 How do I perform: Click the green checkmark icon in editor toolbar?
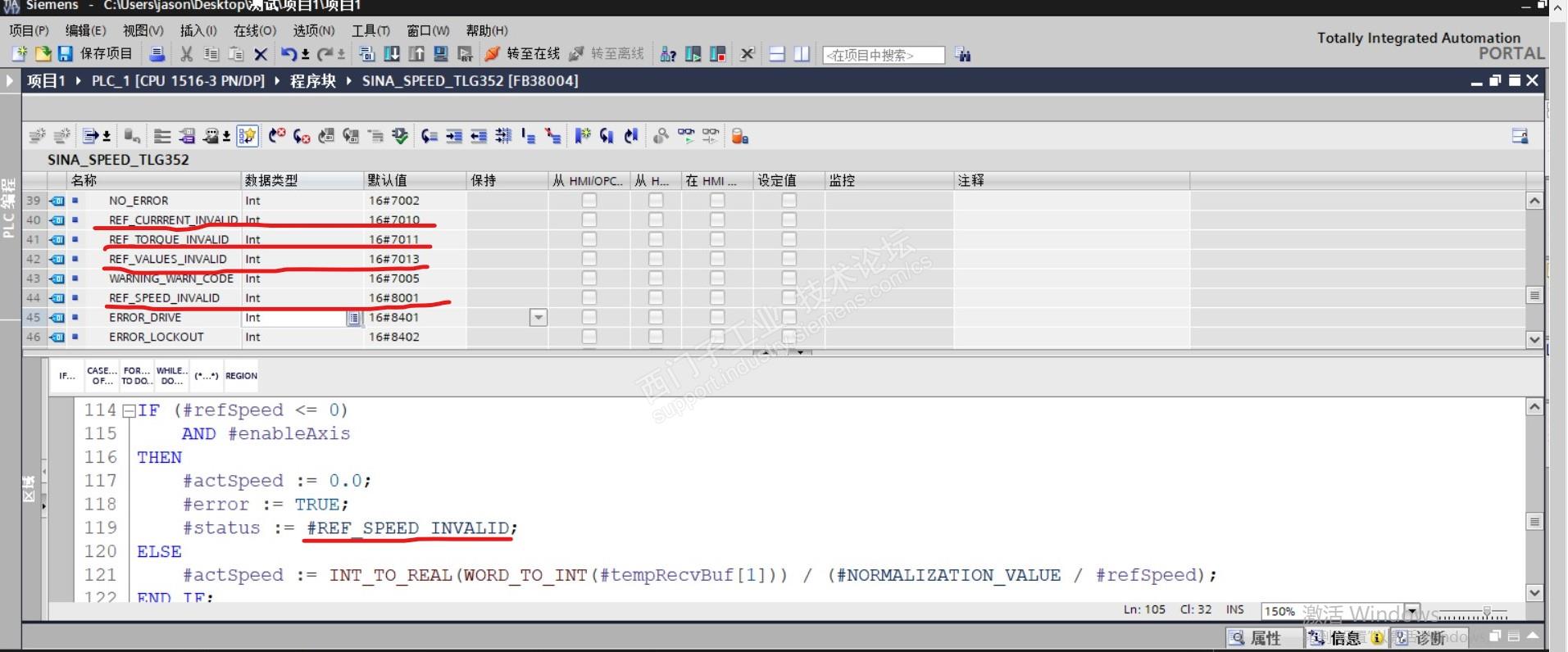coord(400,136)
